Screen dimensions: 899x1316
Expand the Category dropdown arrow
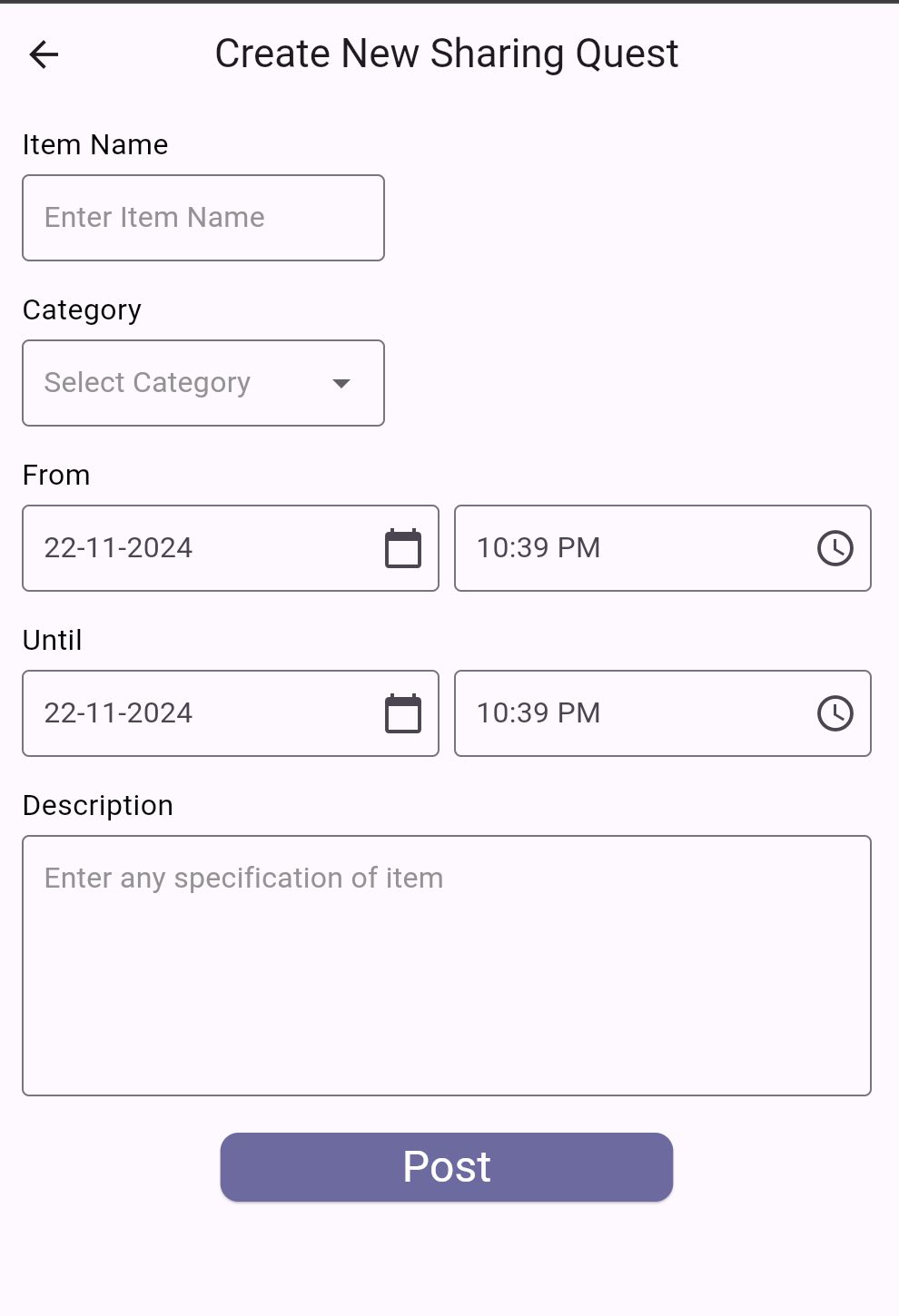pos(341,383)
